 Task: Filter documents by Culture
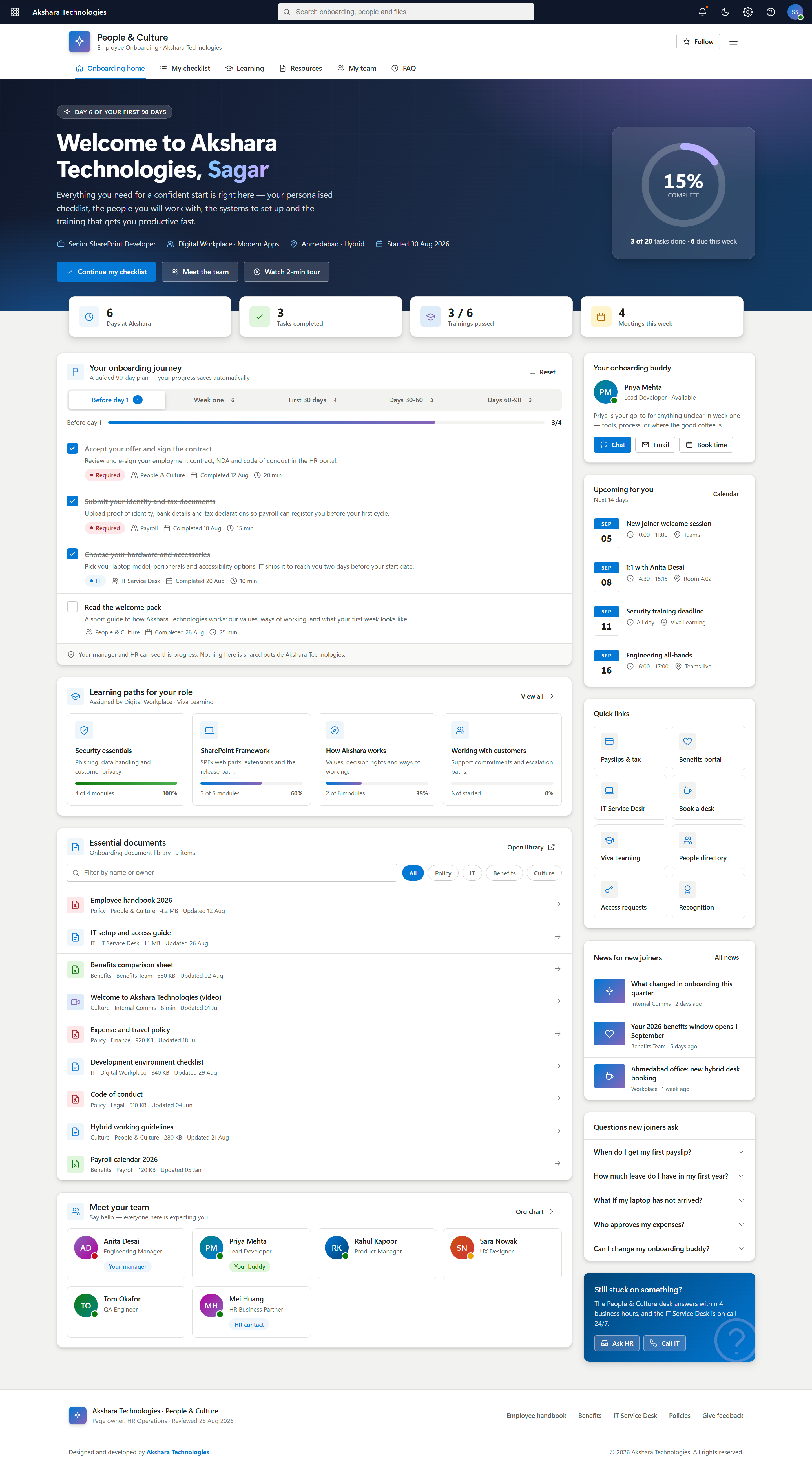pyautogui.click(x=544, y=873)
